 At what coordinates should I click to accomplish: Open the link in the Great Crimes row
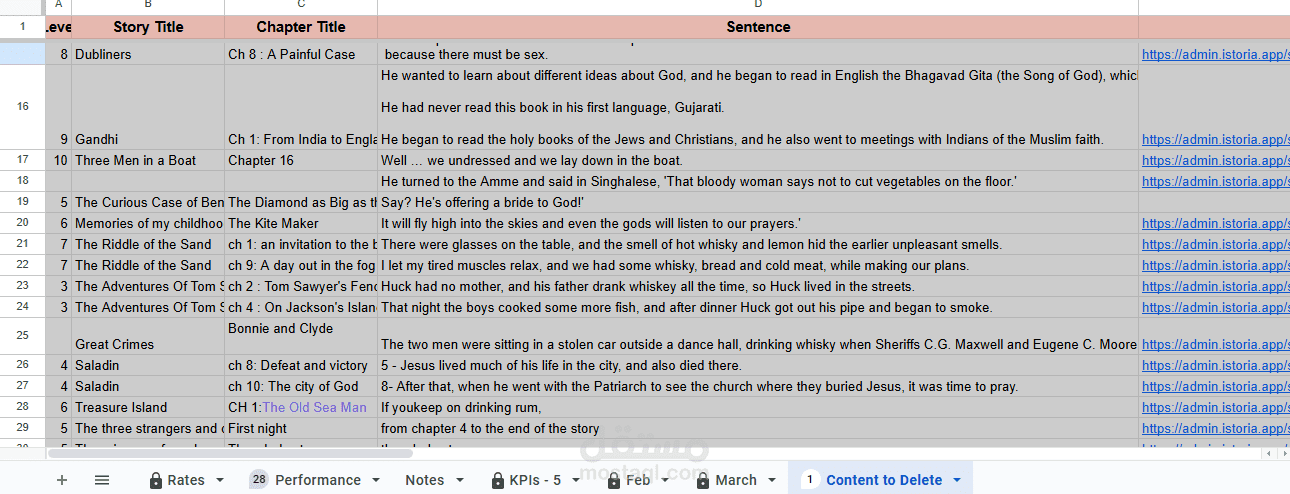1215,344
